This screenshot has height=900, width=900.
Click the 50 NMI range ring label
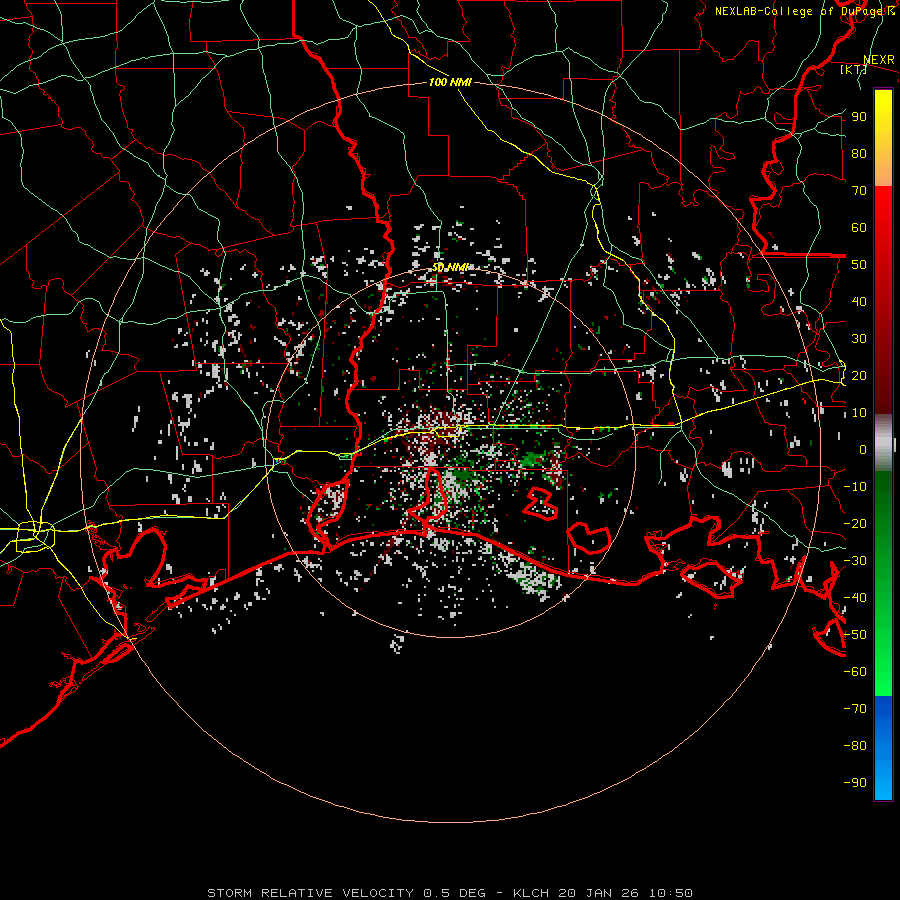pos(450,267)
